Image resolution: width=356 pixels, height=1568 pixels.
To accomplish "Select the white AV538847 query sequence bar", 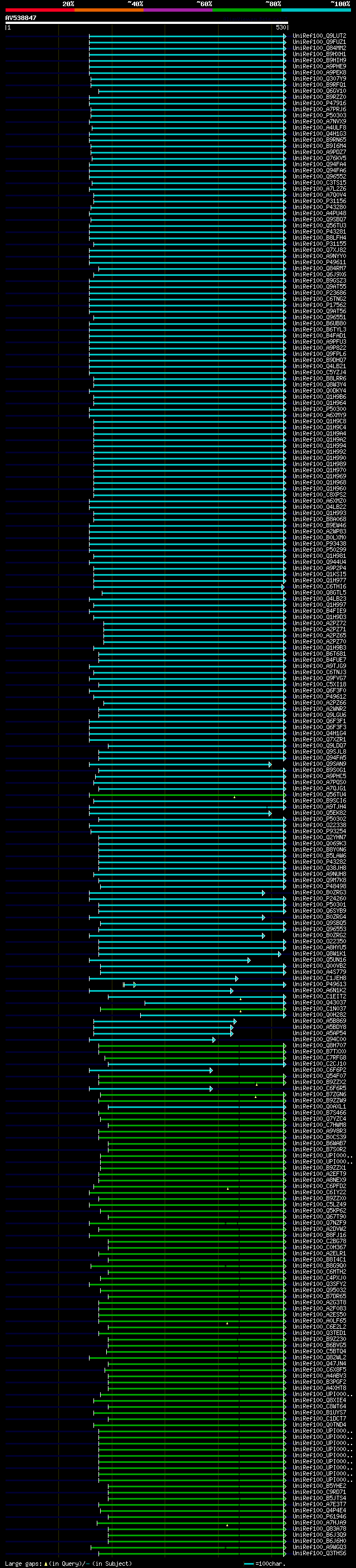I will pos(147,23).
